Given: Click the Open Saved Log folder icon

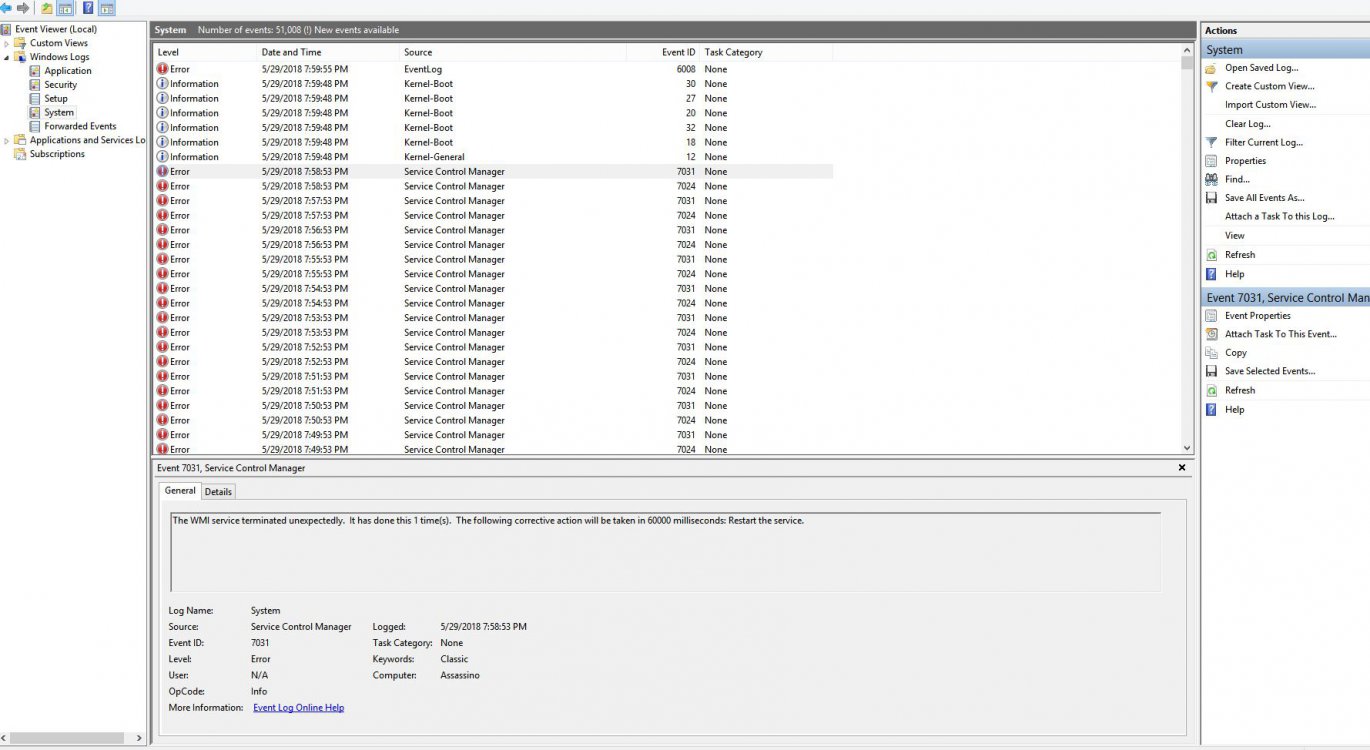Looking at the screenshot, I should point(1211,68).
